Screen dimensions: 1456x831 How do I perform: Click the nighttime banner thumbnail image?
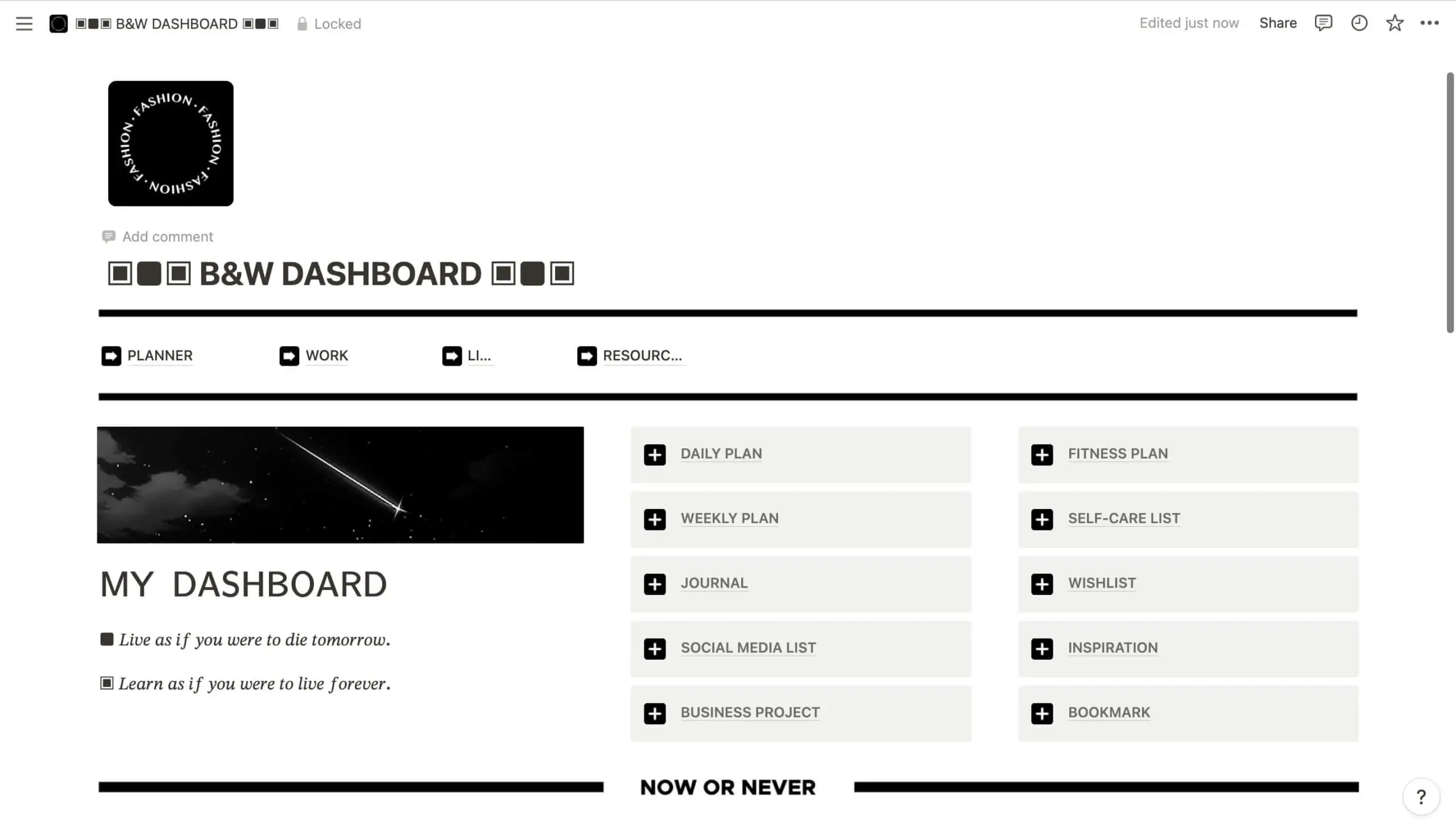(x=340, y=484)
